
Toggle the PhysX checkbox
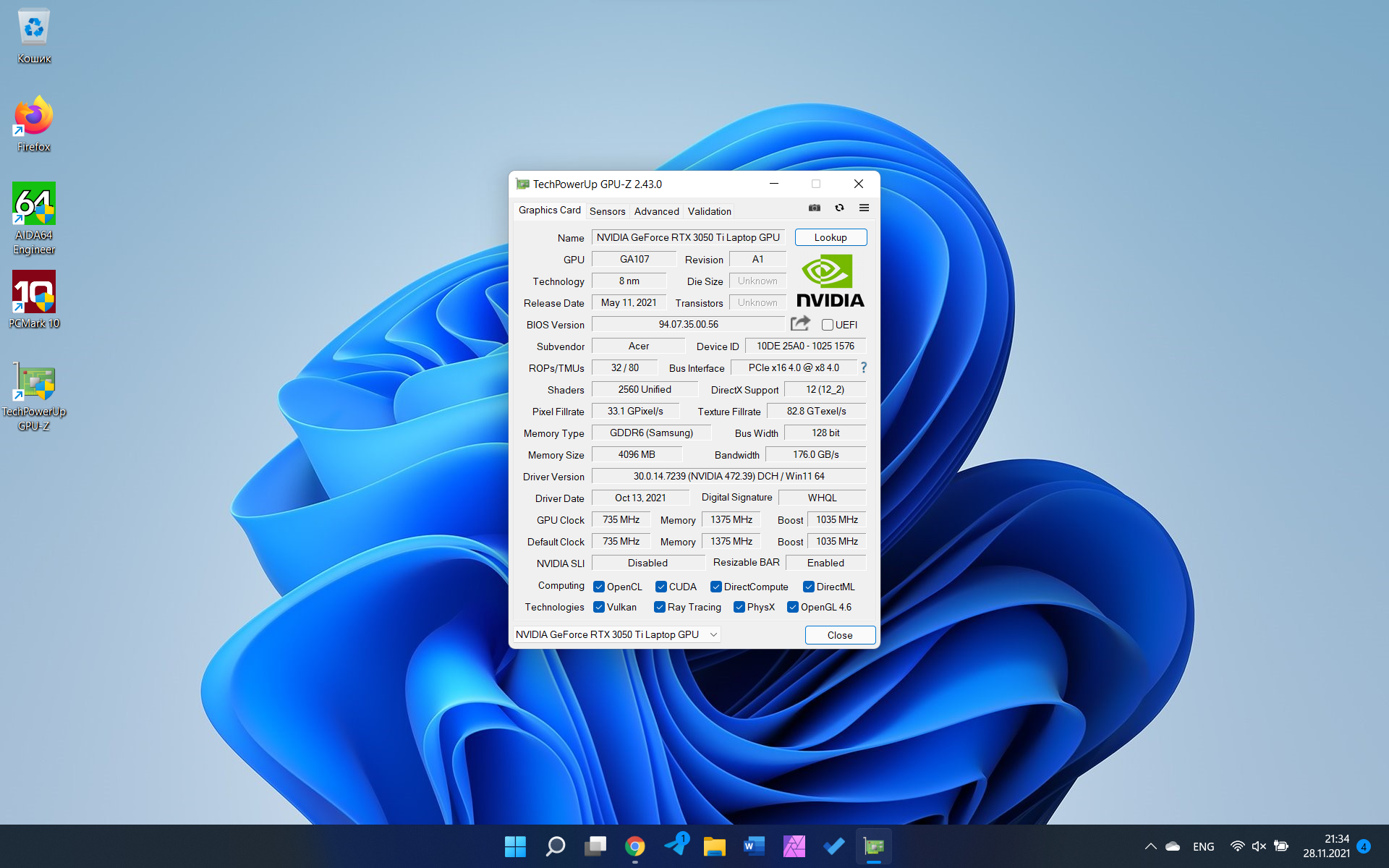click(x=739, y=607)
